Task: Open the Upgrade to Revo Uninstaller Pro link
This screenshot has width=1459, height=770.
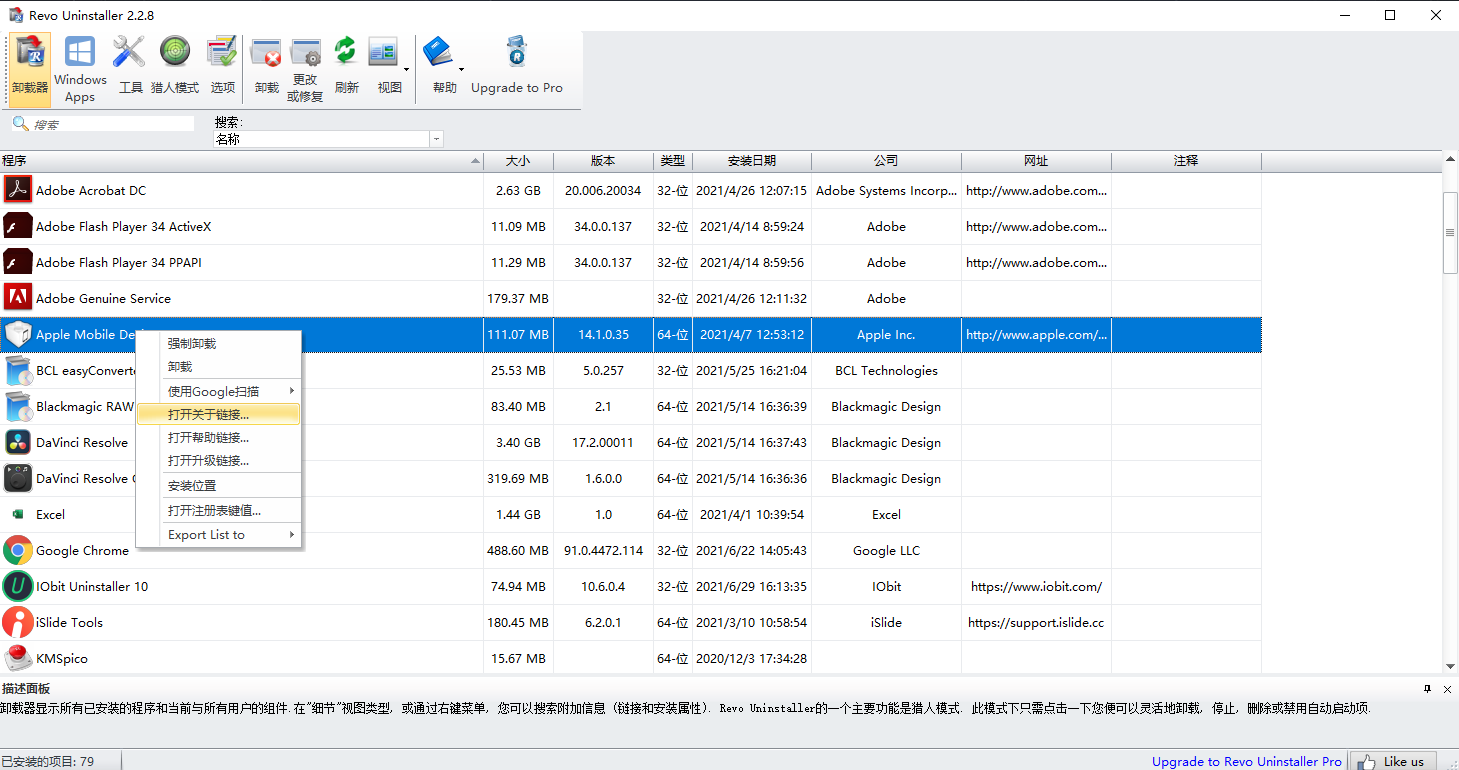Action: (x=1246, y=761)
